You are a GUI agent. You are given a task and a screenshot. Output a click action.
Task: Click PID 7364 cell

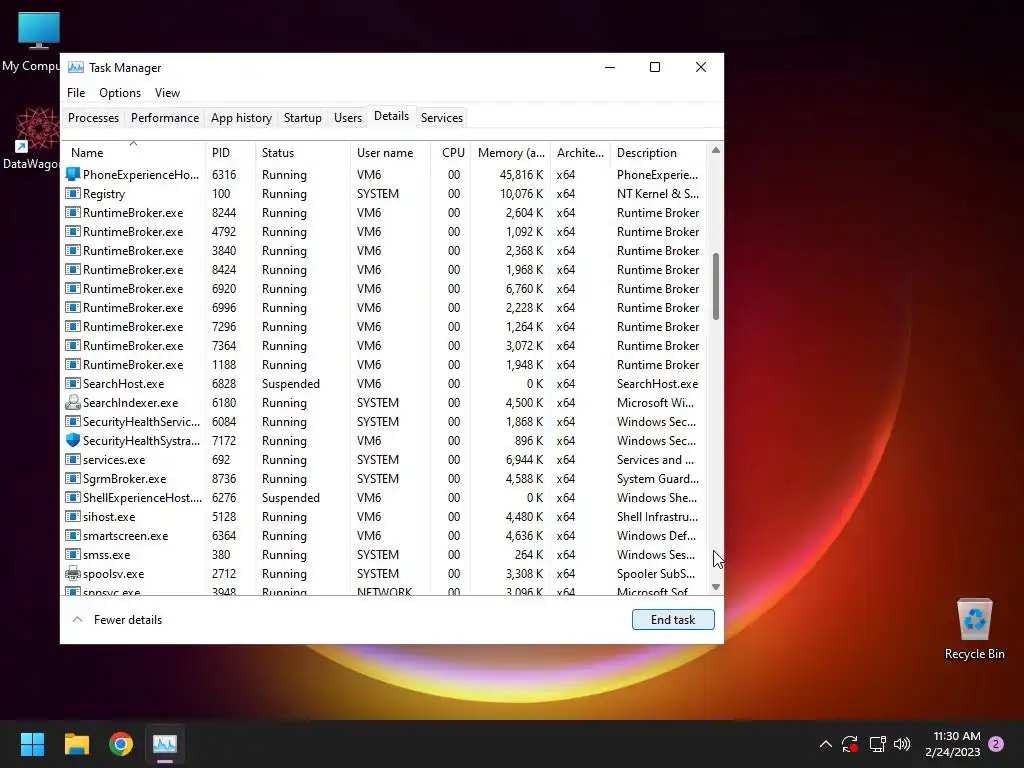click(224, 345)
